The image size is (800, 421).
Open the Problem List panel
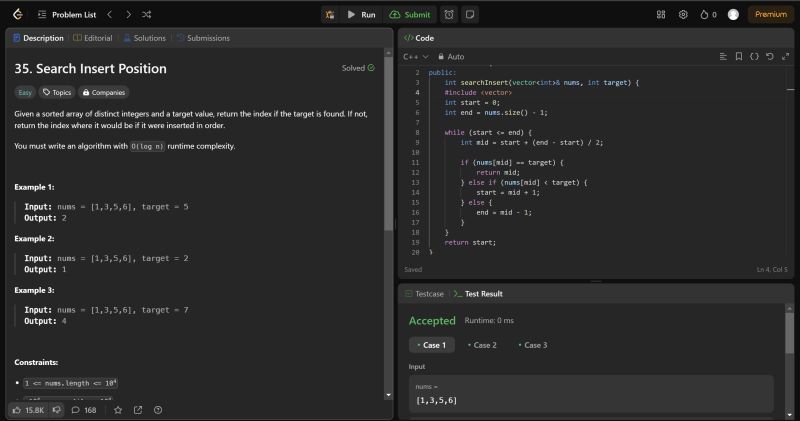(x=67, y=15)
